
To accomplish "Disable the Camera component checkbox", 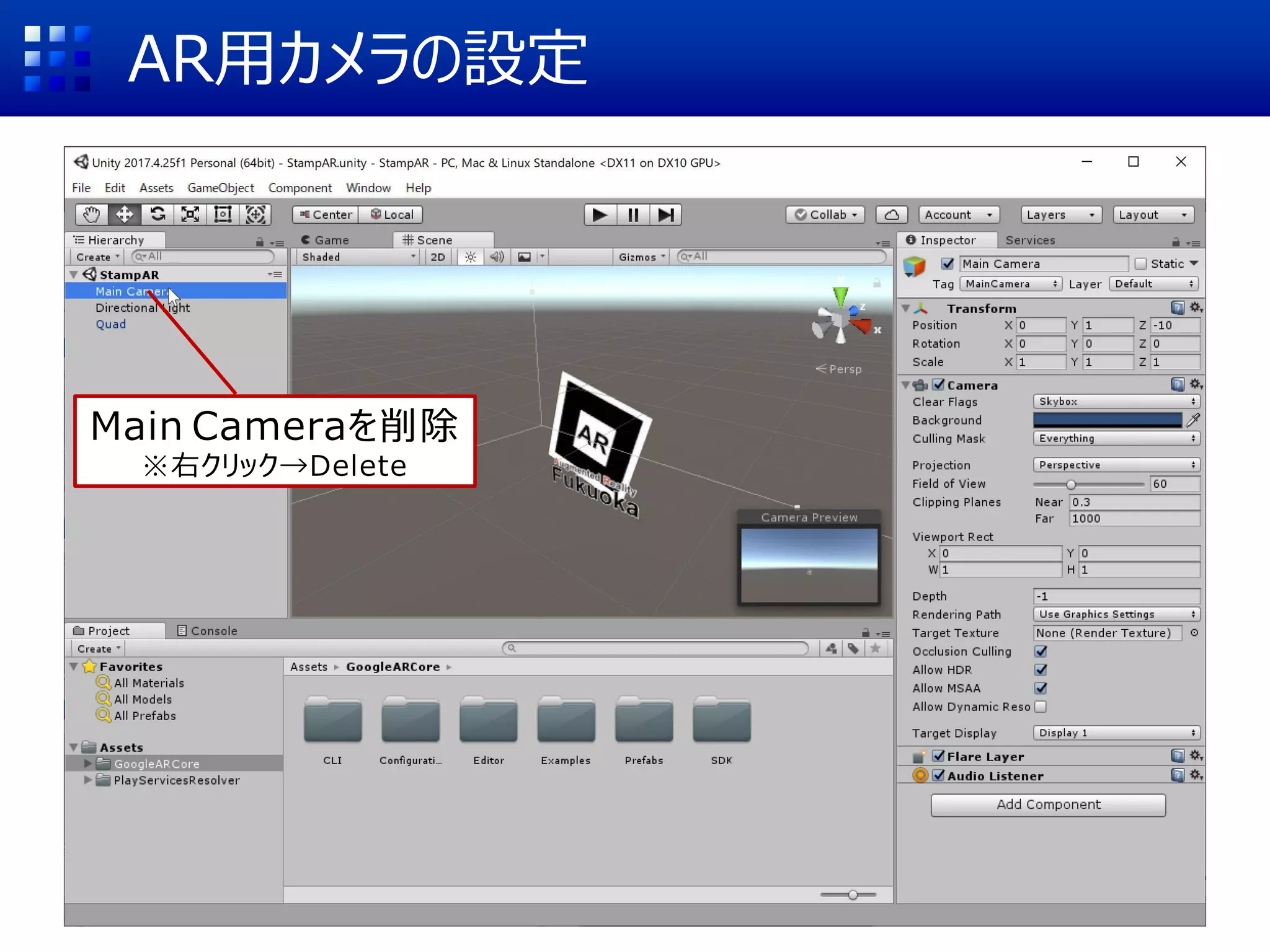I will click(x=939, y=385).
